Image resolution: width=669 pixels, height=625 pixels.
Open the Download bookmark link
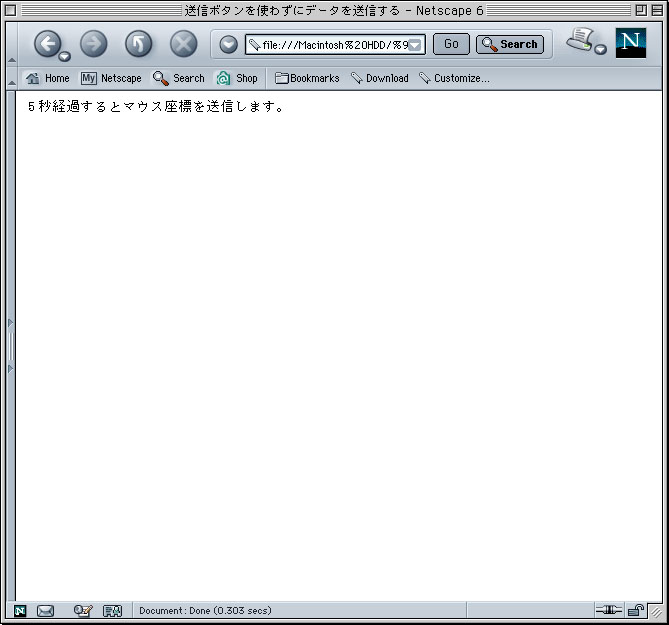coord(380,78)
